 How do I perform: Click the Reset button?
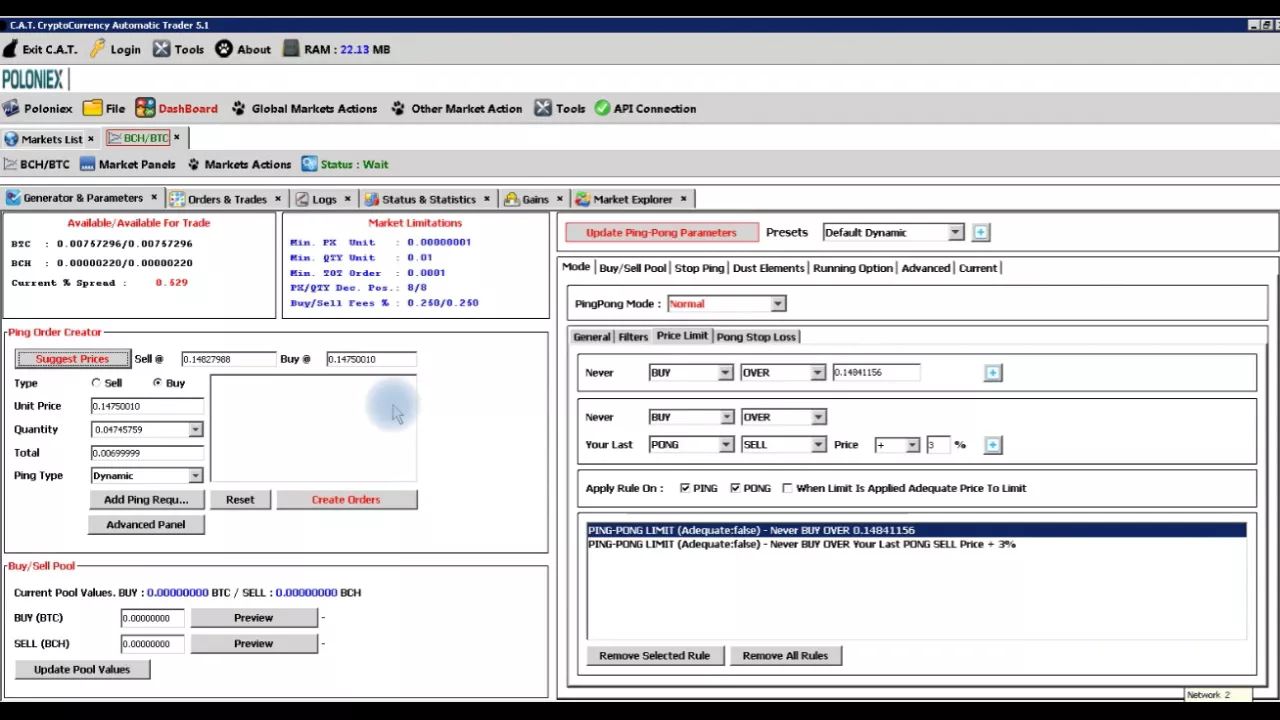(240, 500)
